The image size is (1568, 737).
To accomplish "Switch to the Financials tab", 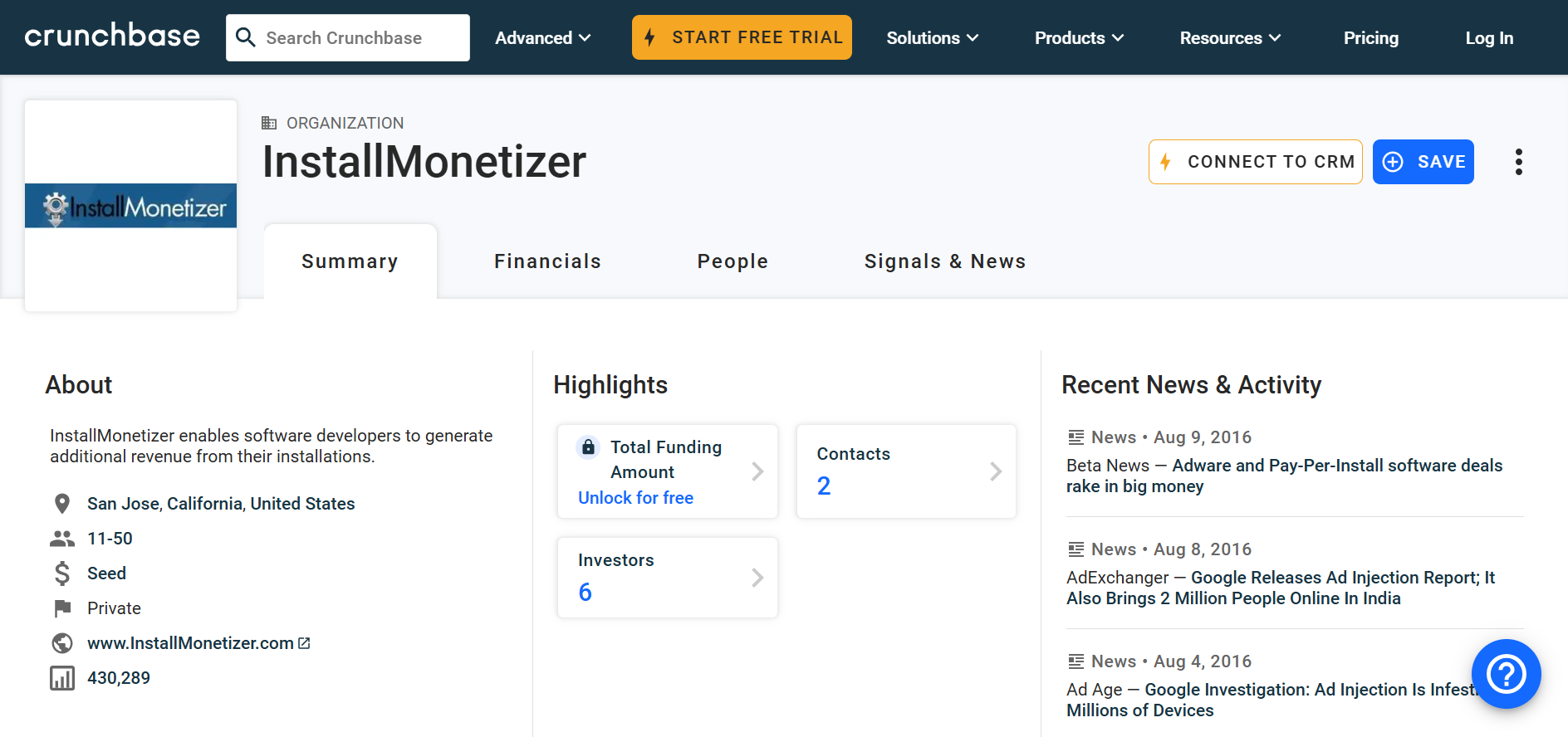I will tap(547, 261).
